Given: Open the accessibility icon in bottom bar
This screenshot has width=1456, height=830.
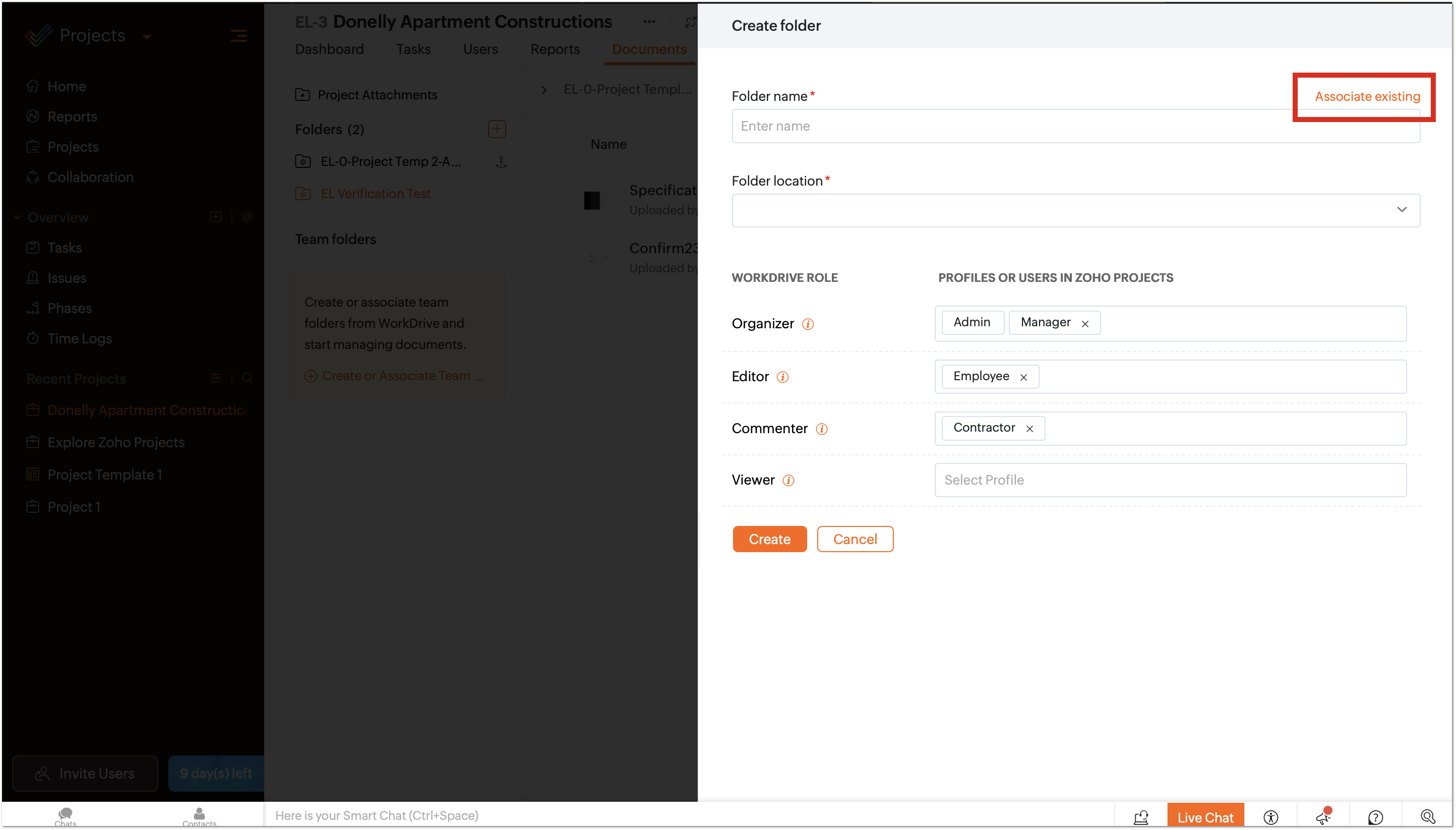Looking at the screenshot, I should tap(1270, 817).
